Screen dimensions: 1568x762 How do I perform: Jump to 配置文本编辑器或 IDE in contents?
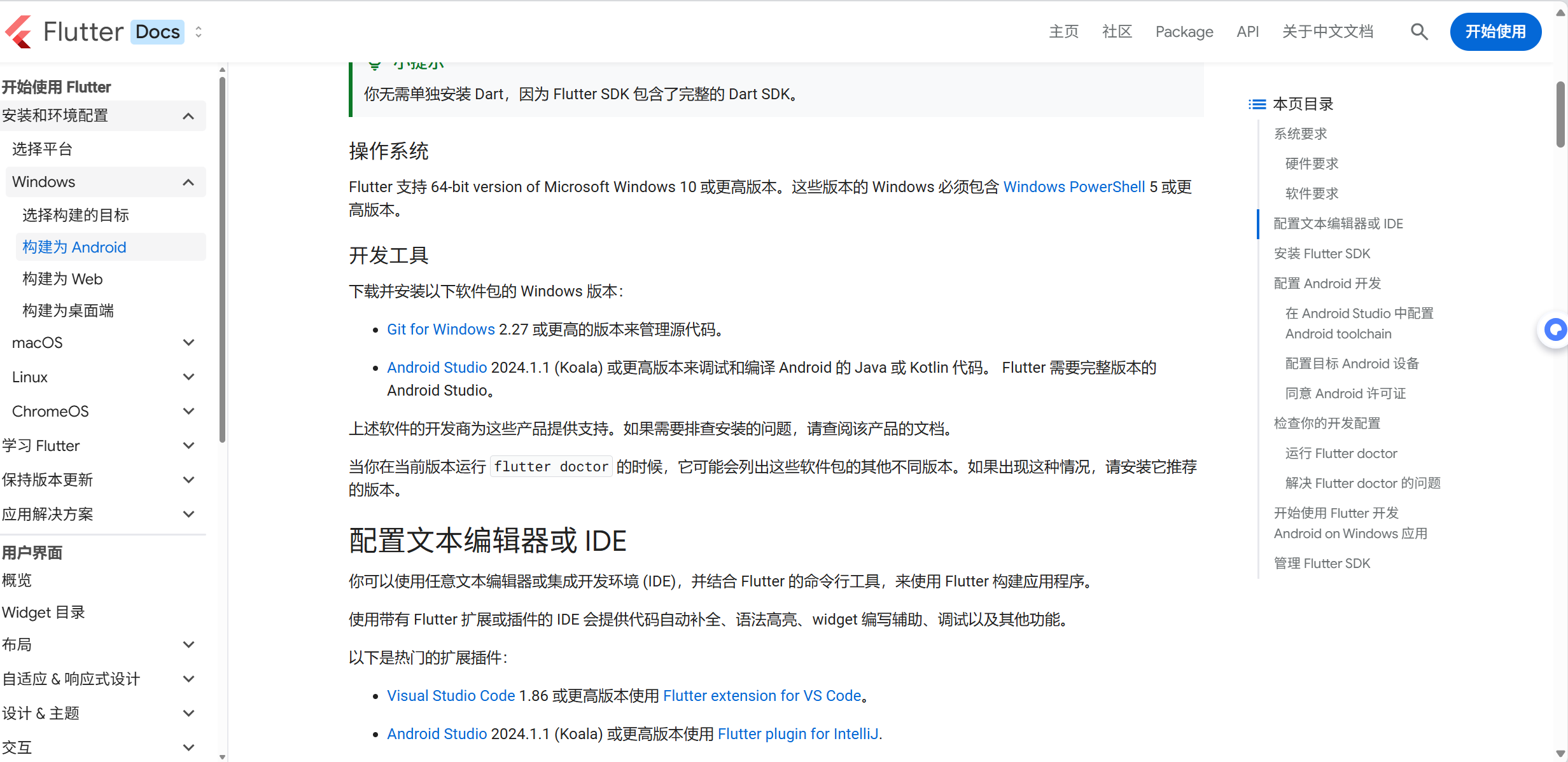1338,224
